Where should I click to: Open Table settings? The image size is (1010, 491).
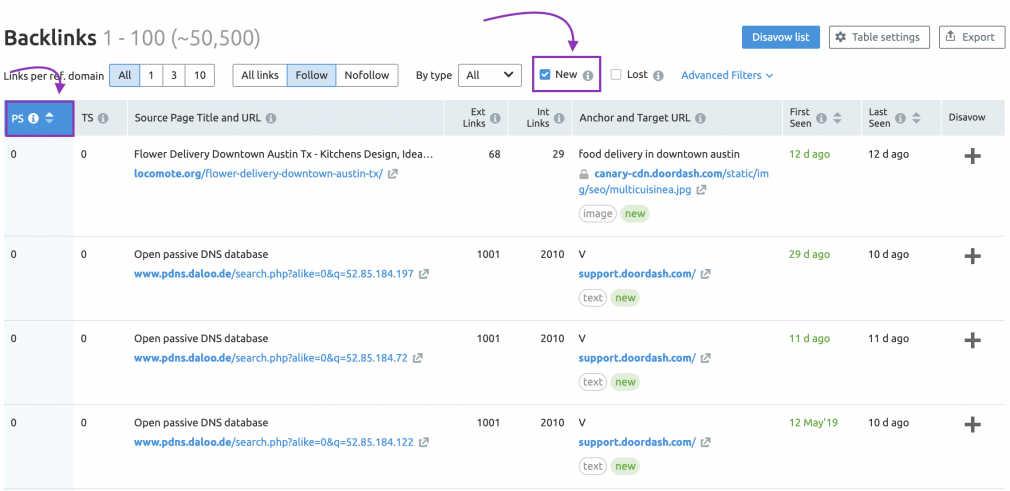(x=879, y=37)
